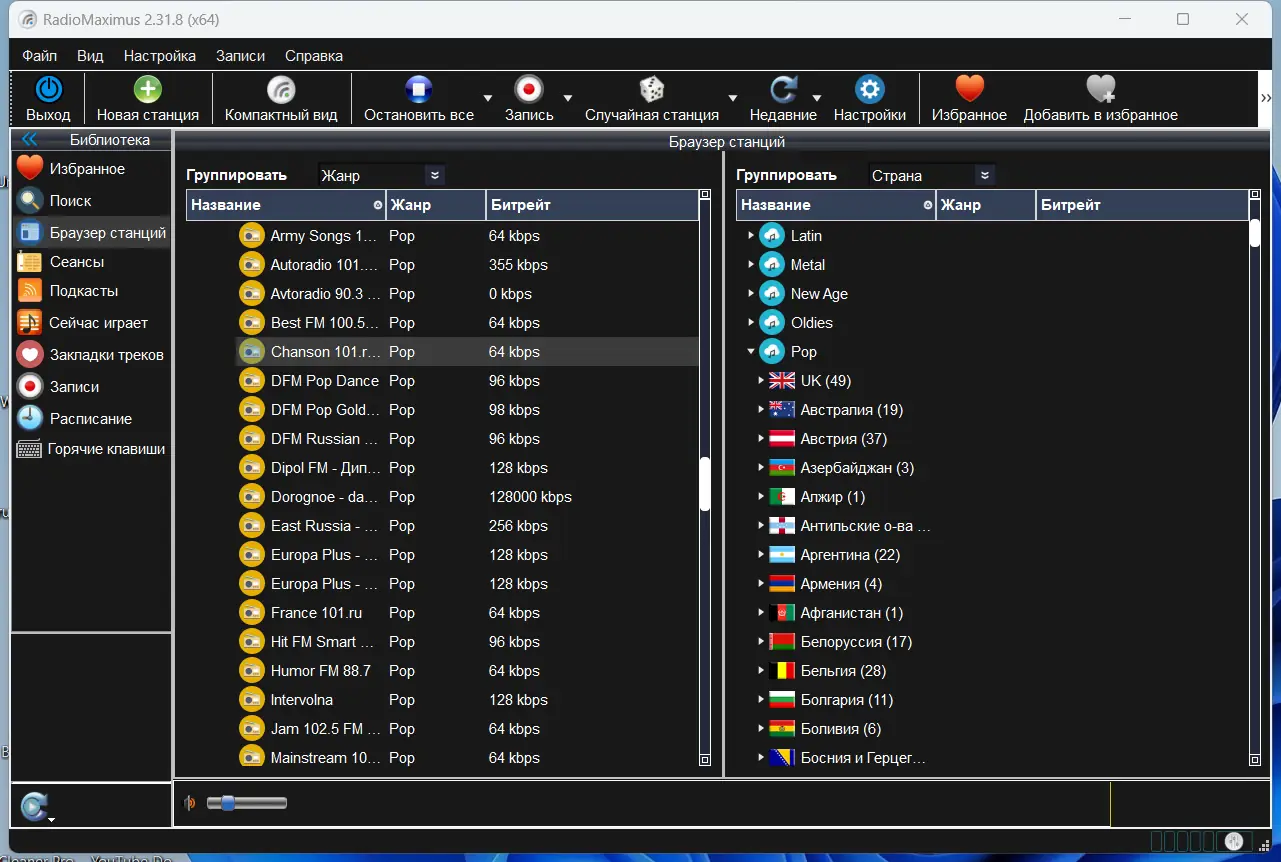
Task: Sort left station list by Название header
Action: [x=286, y=205]
